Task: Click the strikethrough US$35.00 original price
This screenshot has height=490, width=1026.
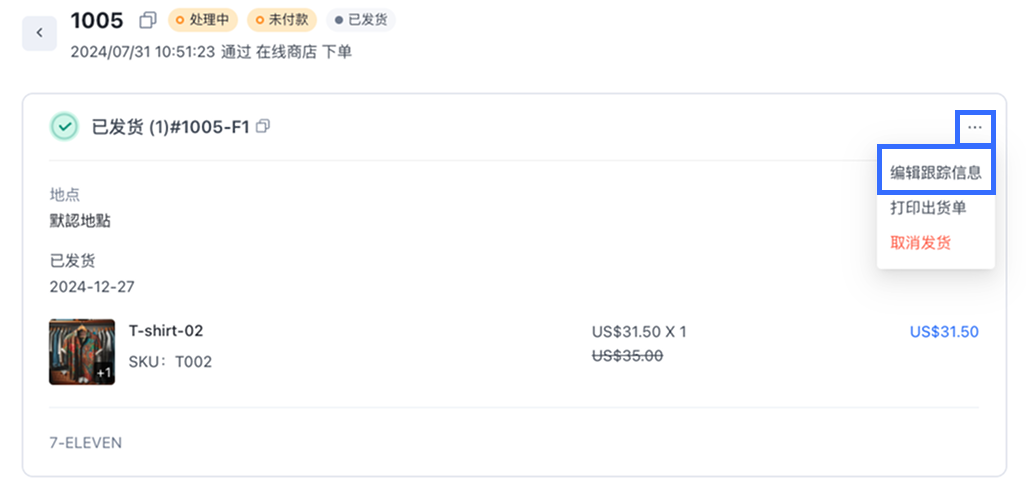Action: pos(627,356)
